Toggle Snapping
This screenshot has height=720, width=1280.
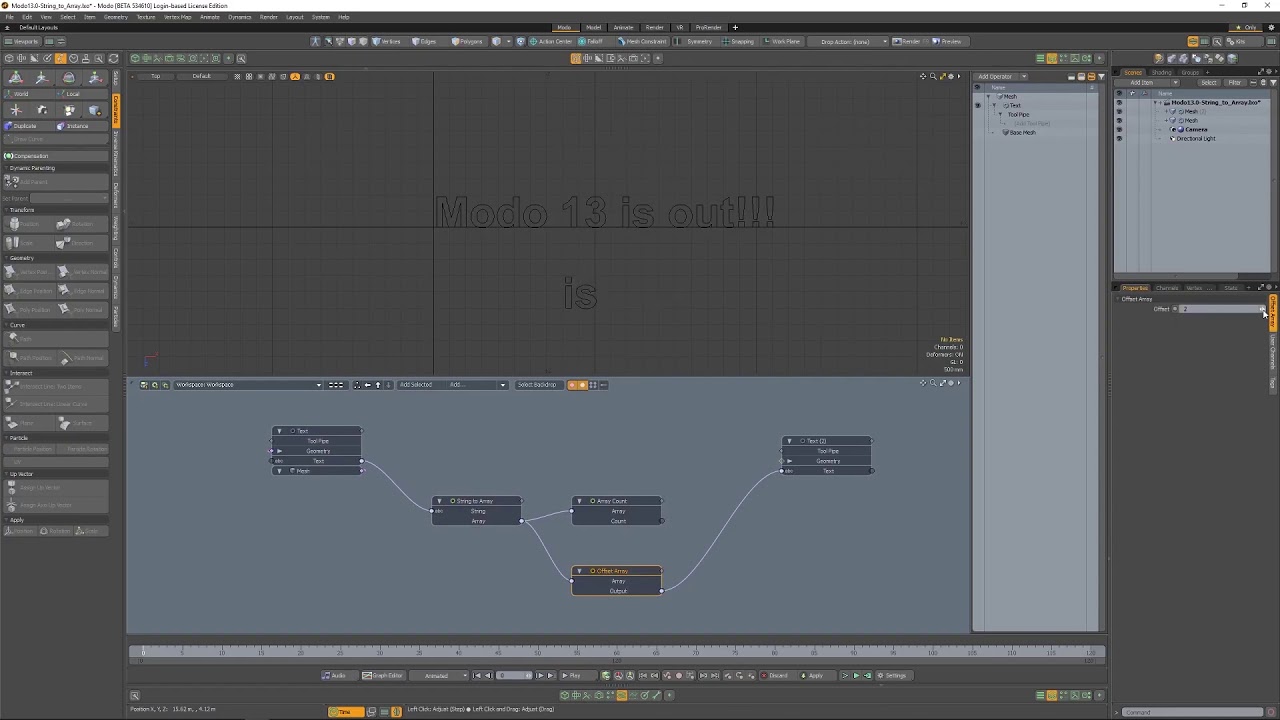tap(739, 42)
